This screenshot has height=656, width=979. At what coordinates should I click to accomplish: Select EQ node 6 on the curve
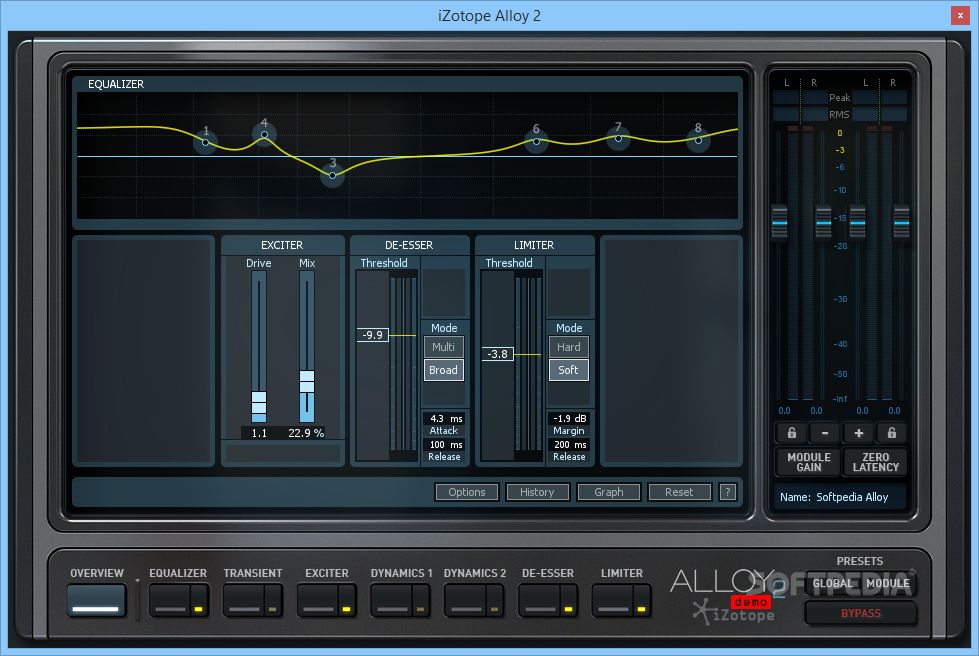(x=536, y=141)
